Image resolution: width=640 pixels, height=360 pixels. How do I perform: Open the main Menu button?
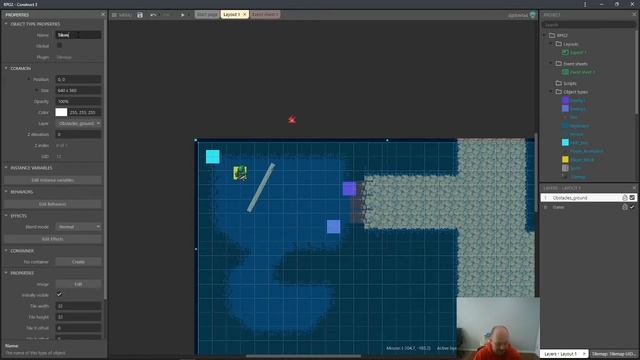pos(122,15)
